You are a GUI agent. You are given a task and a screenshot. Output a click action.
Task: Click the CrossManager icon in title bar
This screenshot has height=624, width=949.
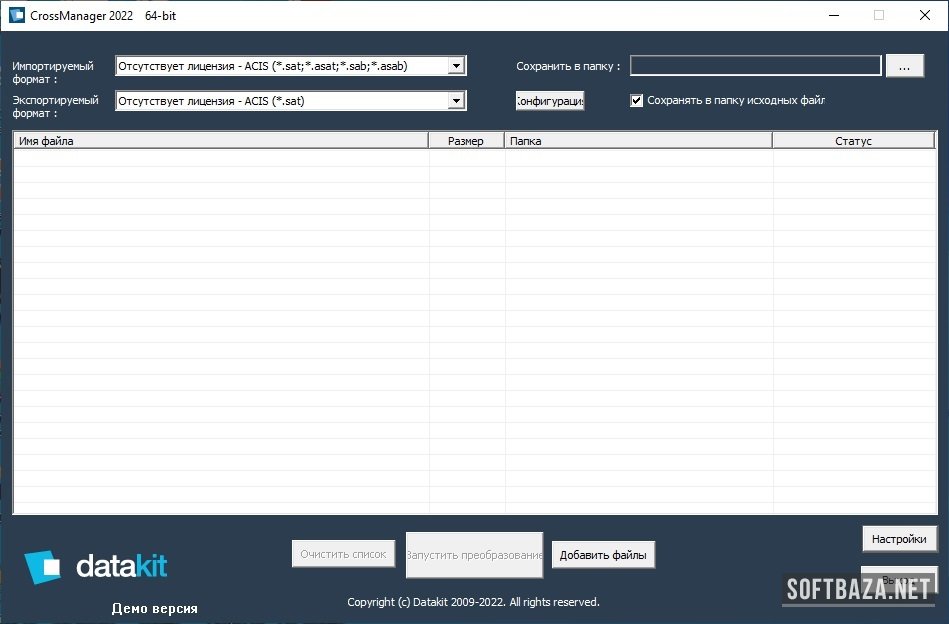[x=16, y=16]
